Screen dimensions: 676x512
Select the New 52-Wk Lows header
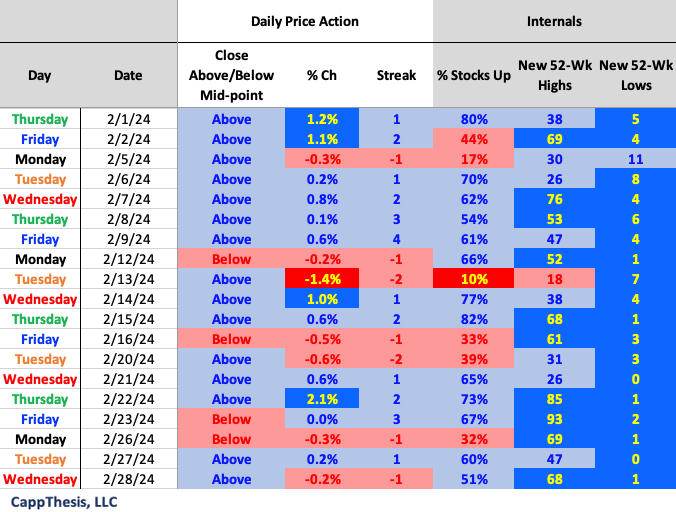636,75
